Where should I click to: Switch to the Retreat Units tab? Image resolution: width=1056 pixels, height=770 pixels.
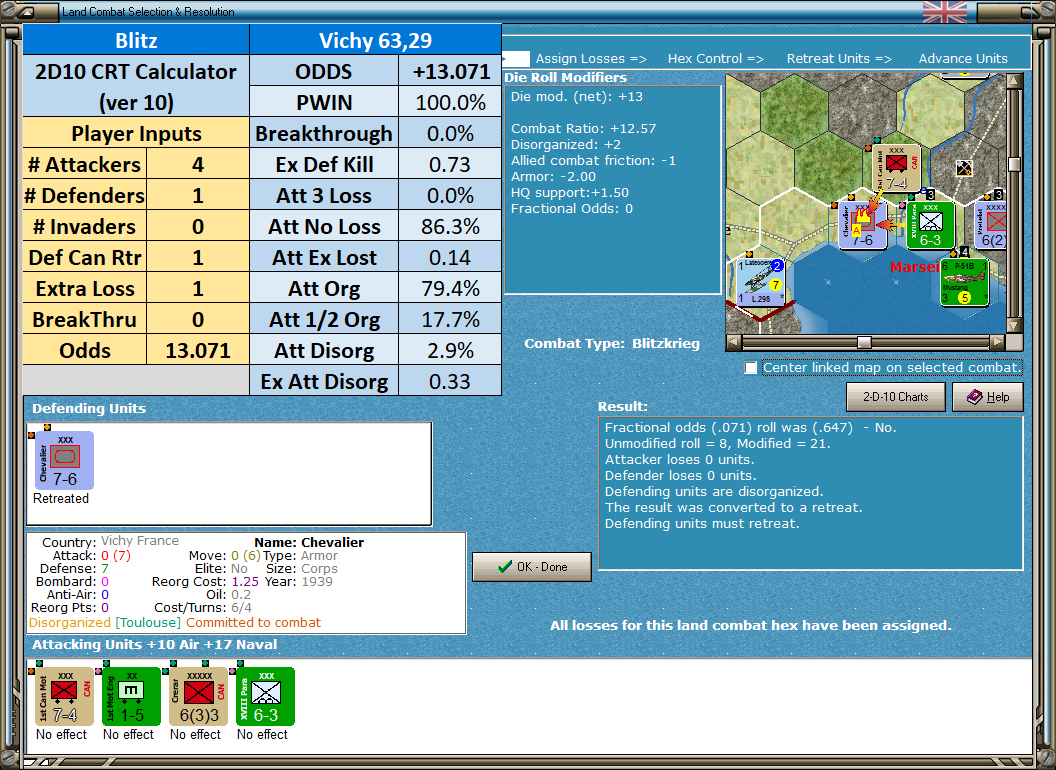(839, 59)
